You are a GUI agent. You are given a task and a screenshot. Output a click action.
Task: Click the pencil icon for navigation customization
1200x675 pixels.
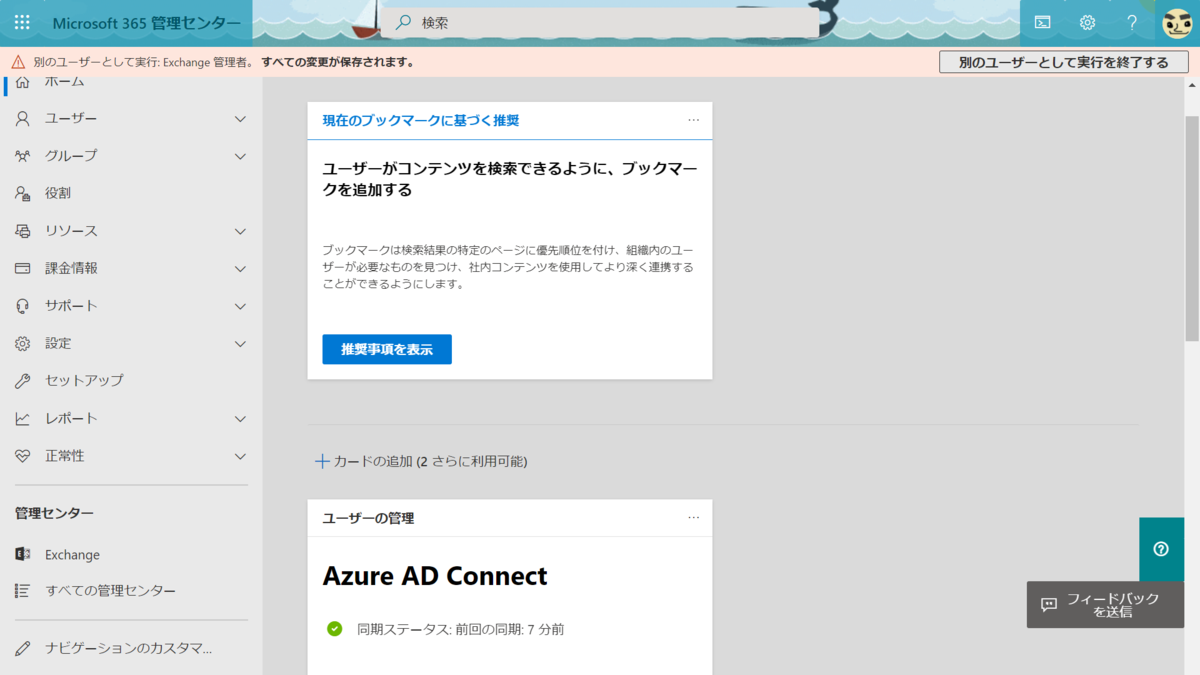(22, 648)
